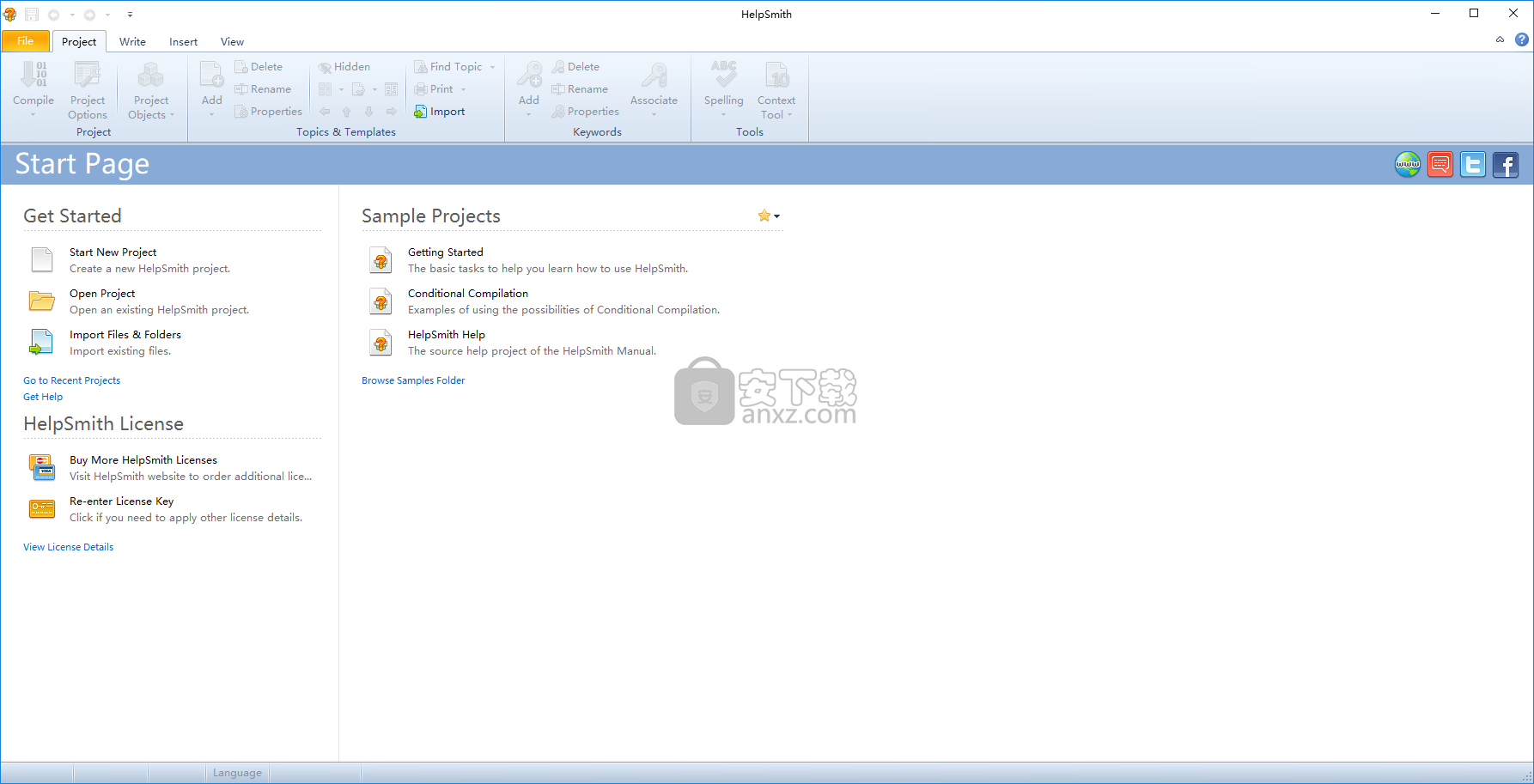Expand the Print dropdown arrow
This screenshot has height=784, width=1534.
pos(463,89)
